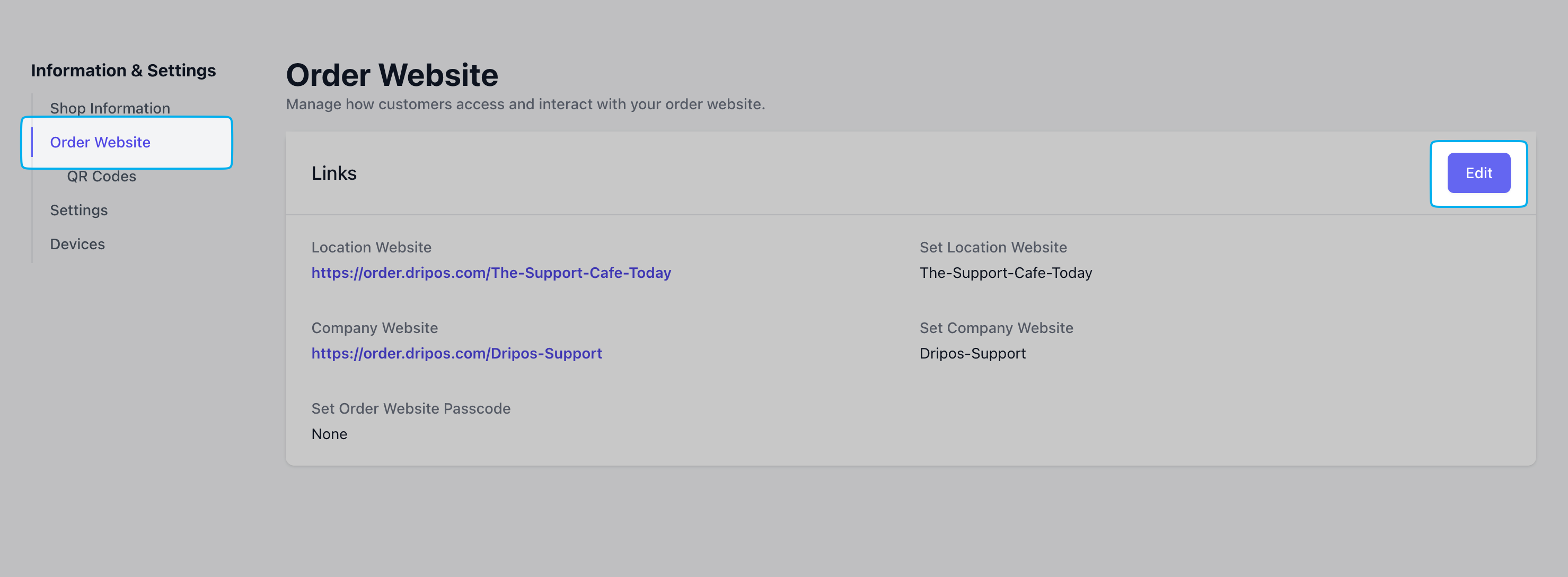Click the Dripos-Support slug value
The width and height of the screenshot is (1568, 577).
click(x=972, y=353)
